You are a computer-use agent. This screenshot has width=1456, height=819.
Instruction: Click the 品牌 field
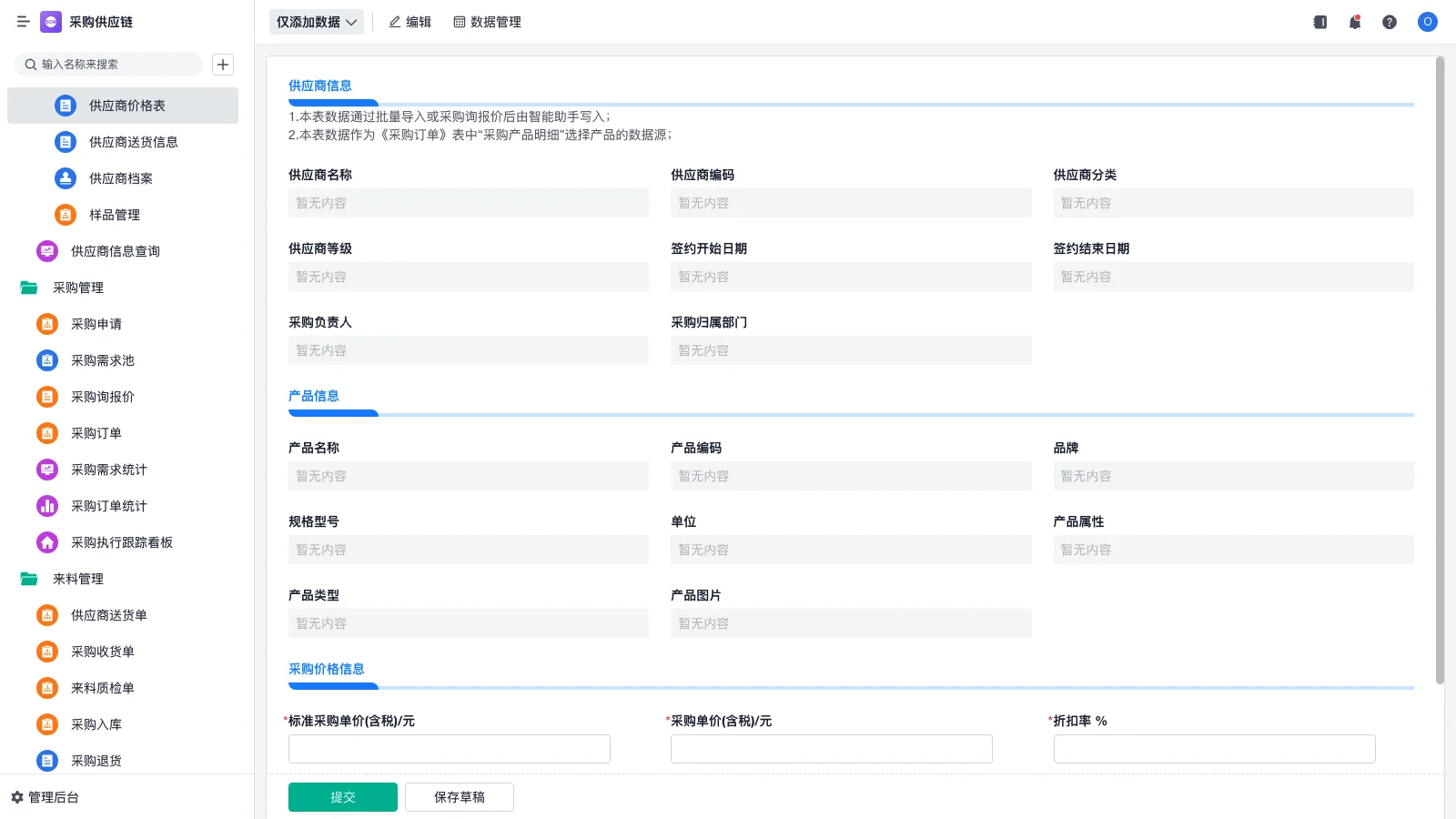[x=1234, y=476]
